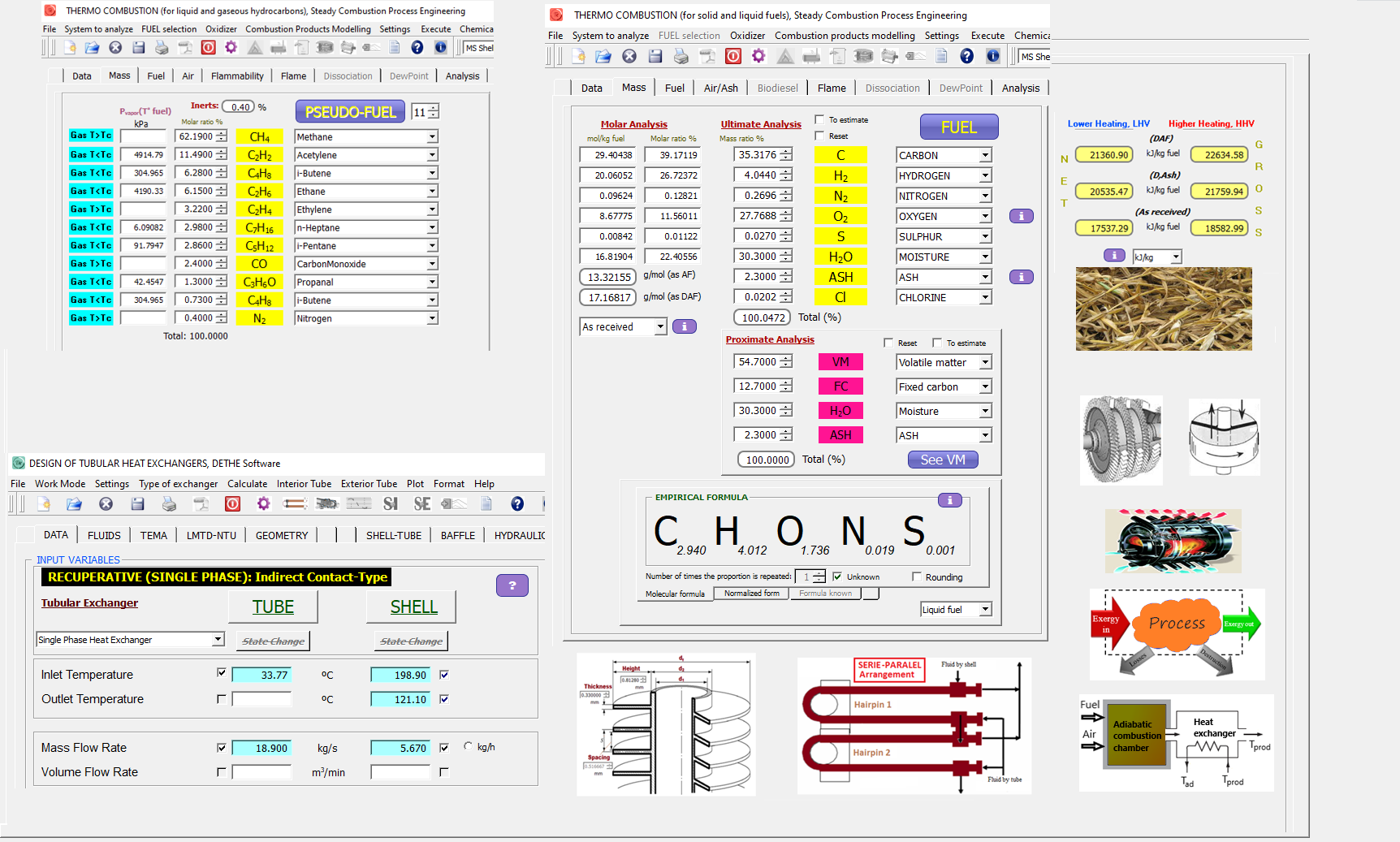Screen dimensions: 1400x842
Task: Click tube Inlet Temperature field 33.77
Action: pyautogui.click(x=261, y=675)
